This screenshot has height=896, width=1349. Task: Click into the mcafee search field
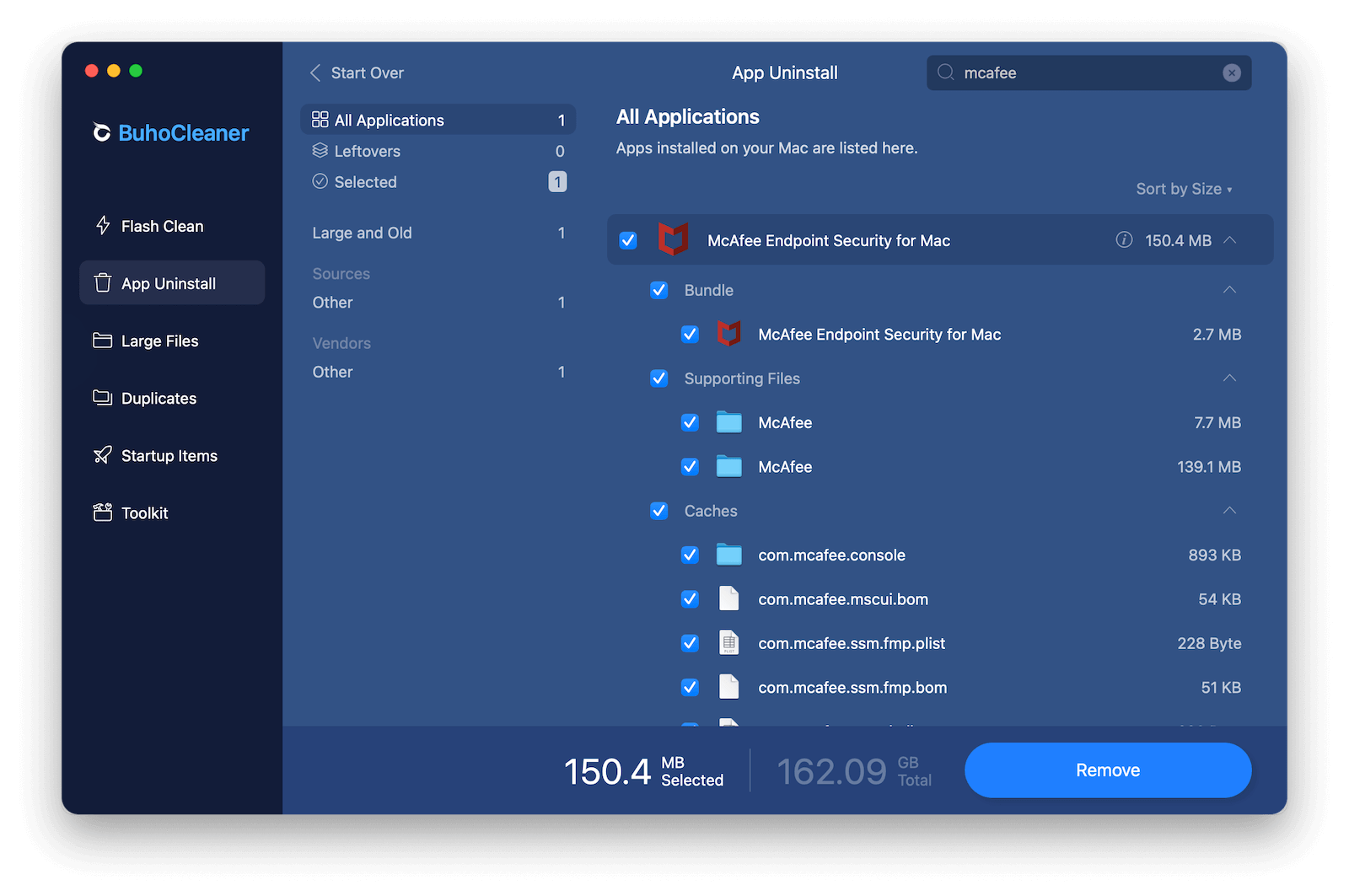click(1088, 72)
